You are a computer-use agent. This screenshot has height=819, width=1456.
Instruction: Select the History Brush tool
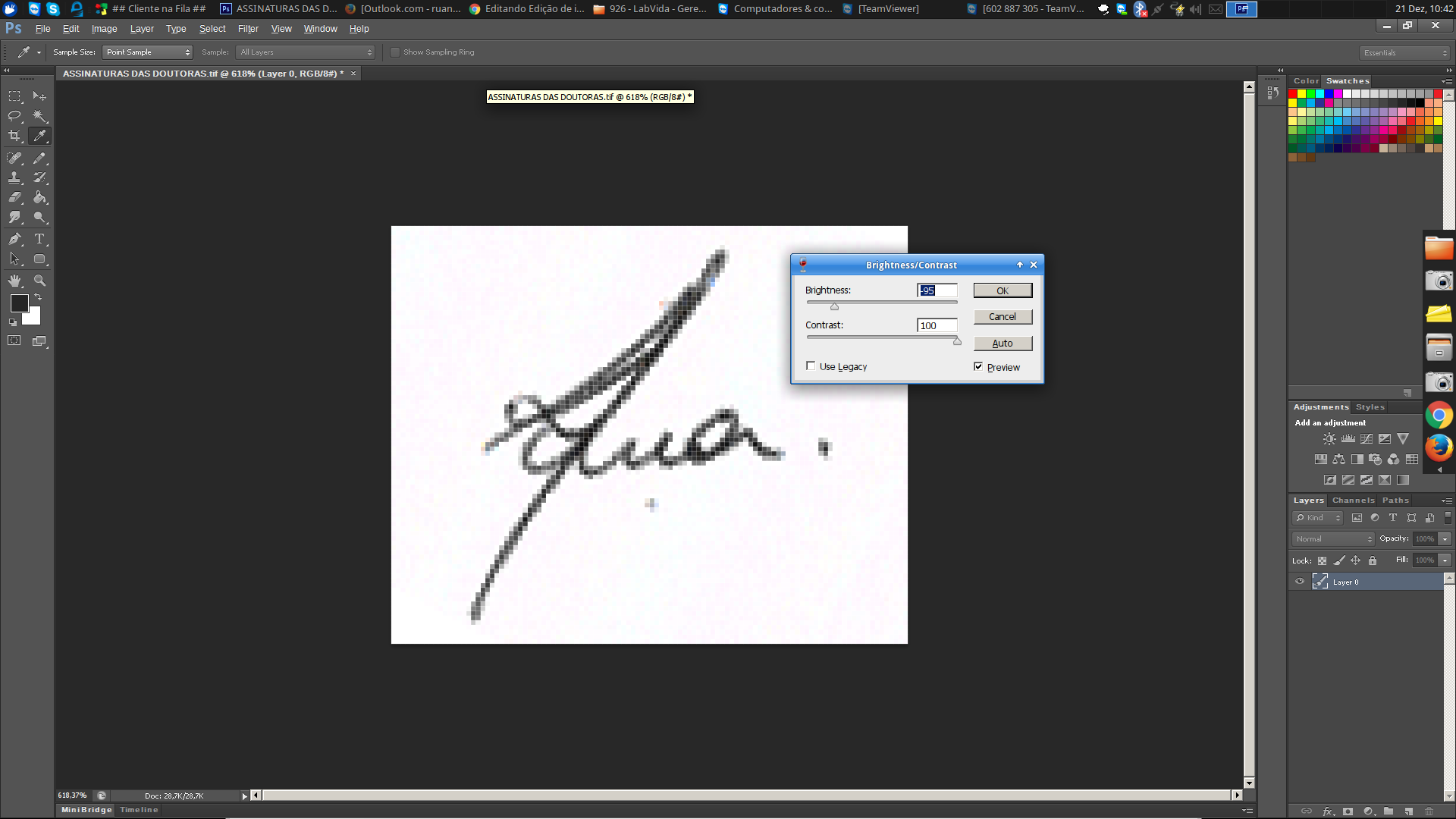[x=39, y=177]
